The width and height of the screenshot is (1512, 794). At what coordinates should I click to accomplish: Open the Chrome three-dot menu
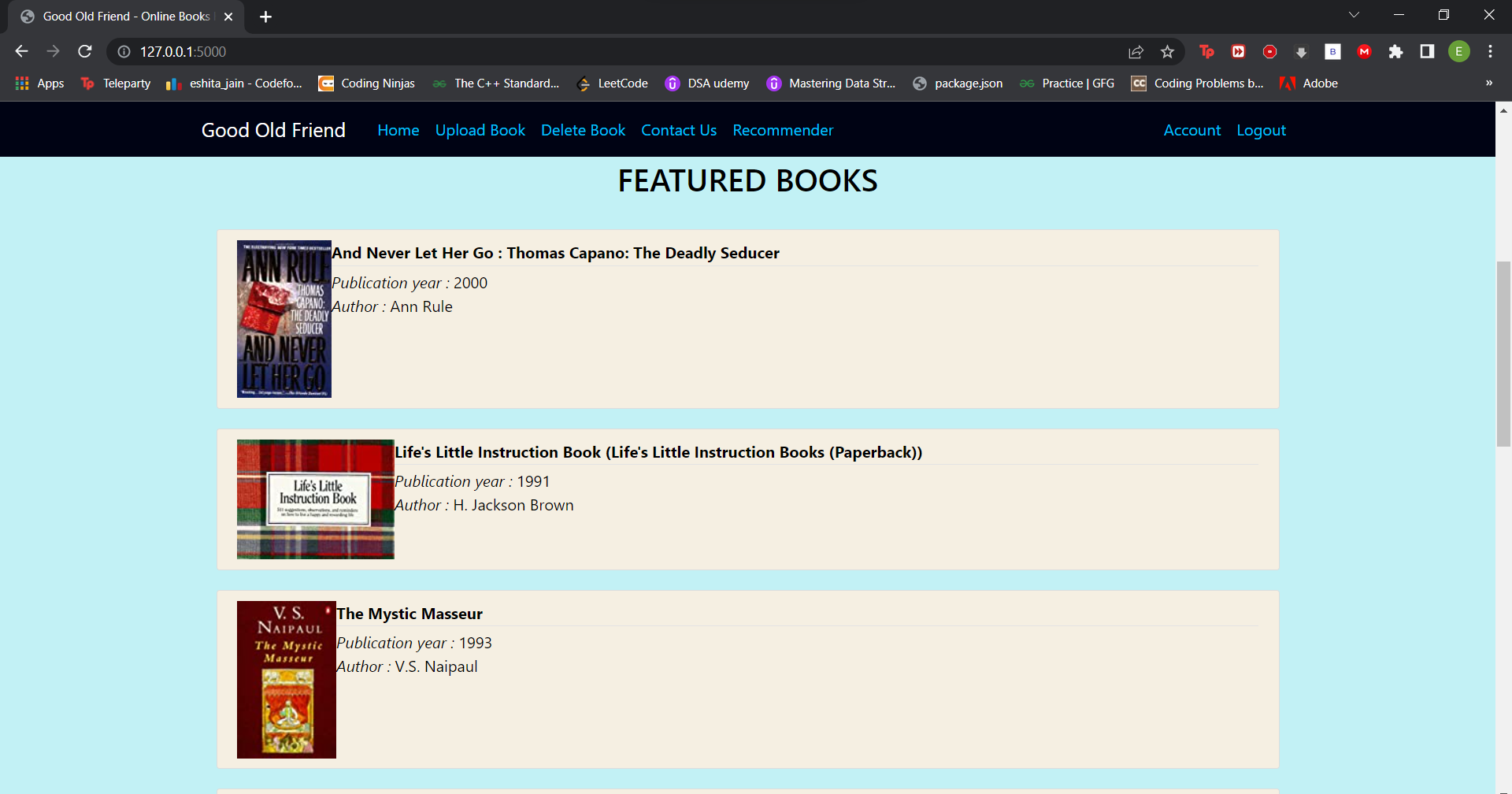pos(1490,51)
